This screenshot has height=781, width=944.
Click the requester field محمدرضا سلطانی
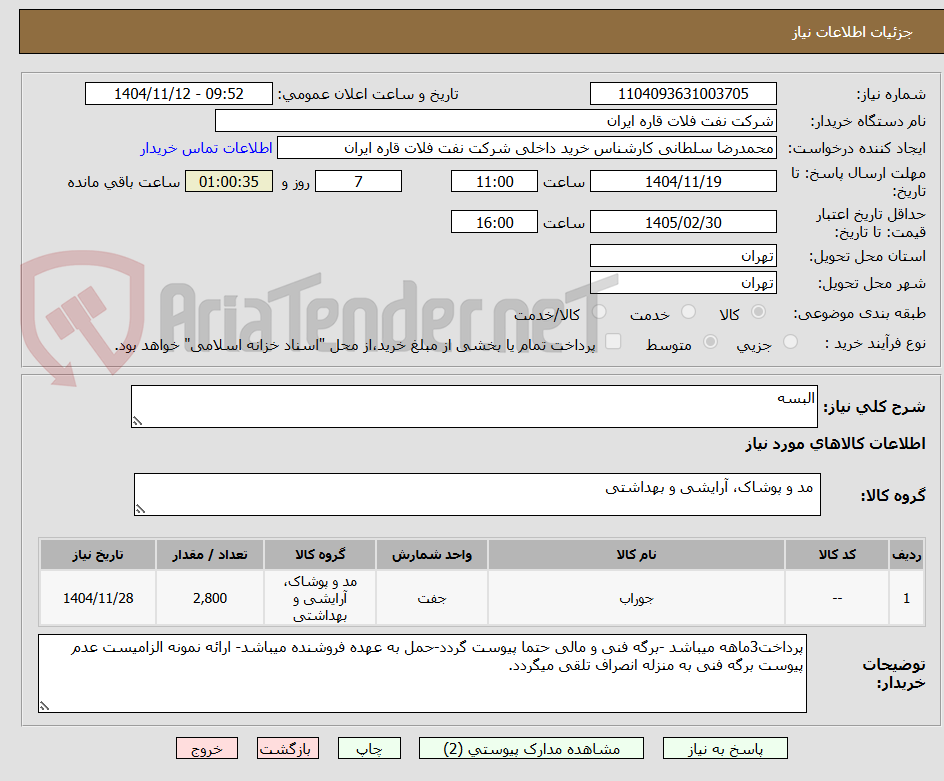click(x=527, y=148)
